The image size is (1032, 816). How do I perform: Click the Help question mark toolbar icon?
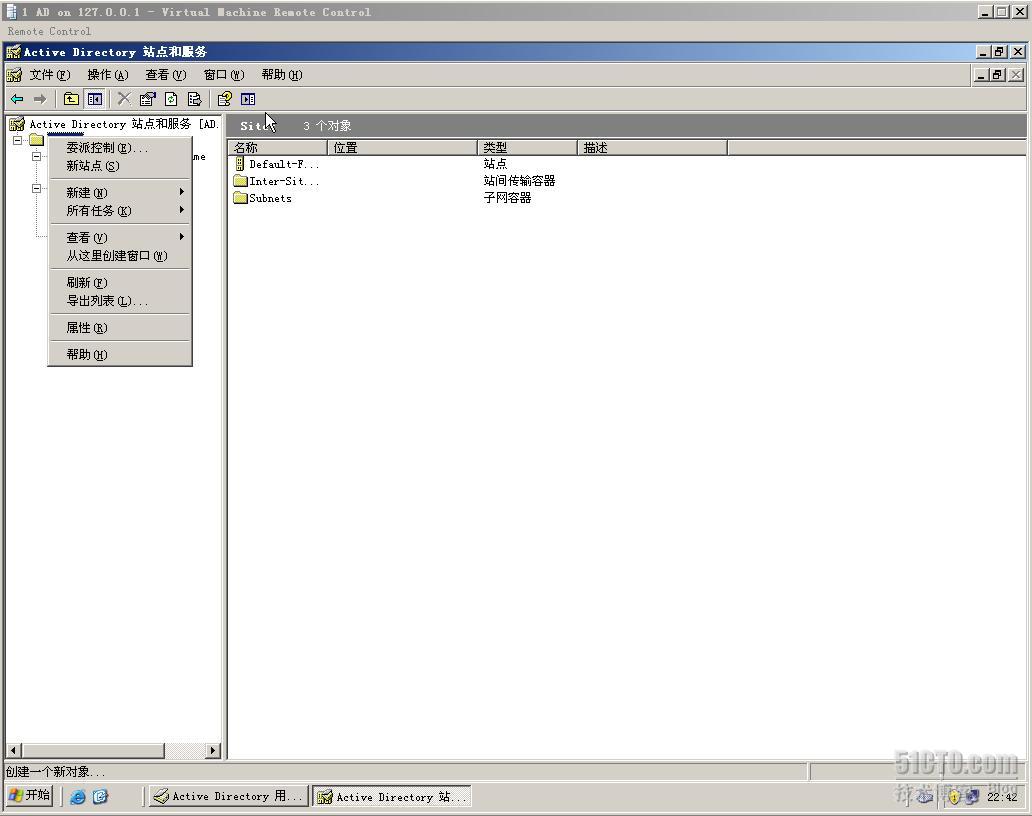coord(224,99)
